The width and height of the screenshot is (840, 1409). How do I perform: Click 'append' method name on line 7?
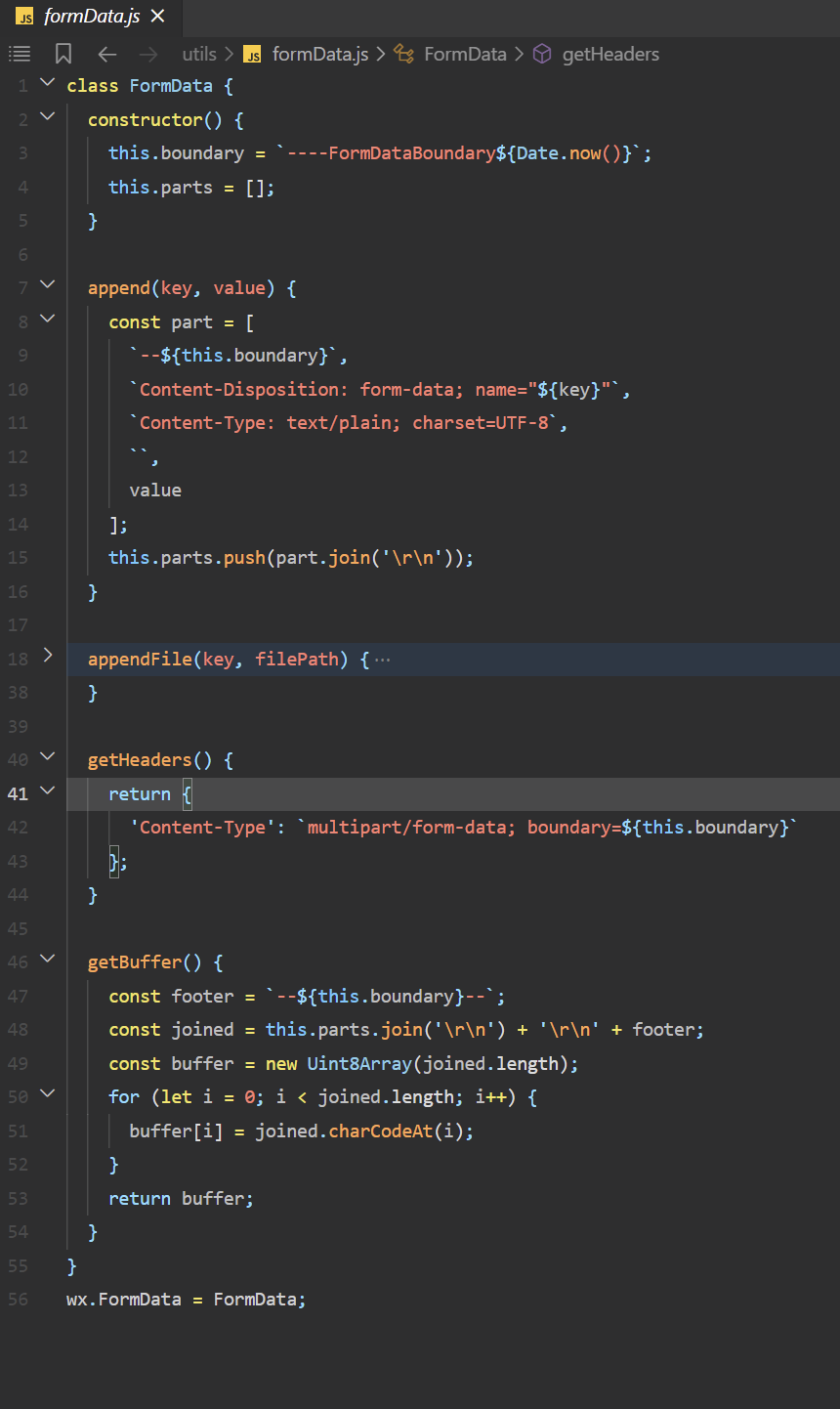[x=119, y=288]
